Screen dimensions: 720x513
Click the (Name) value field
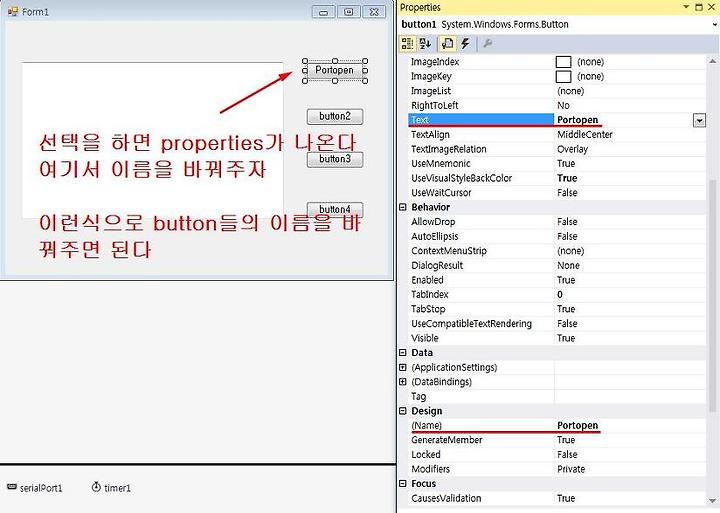coord(630,425)
